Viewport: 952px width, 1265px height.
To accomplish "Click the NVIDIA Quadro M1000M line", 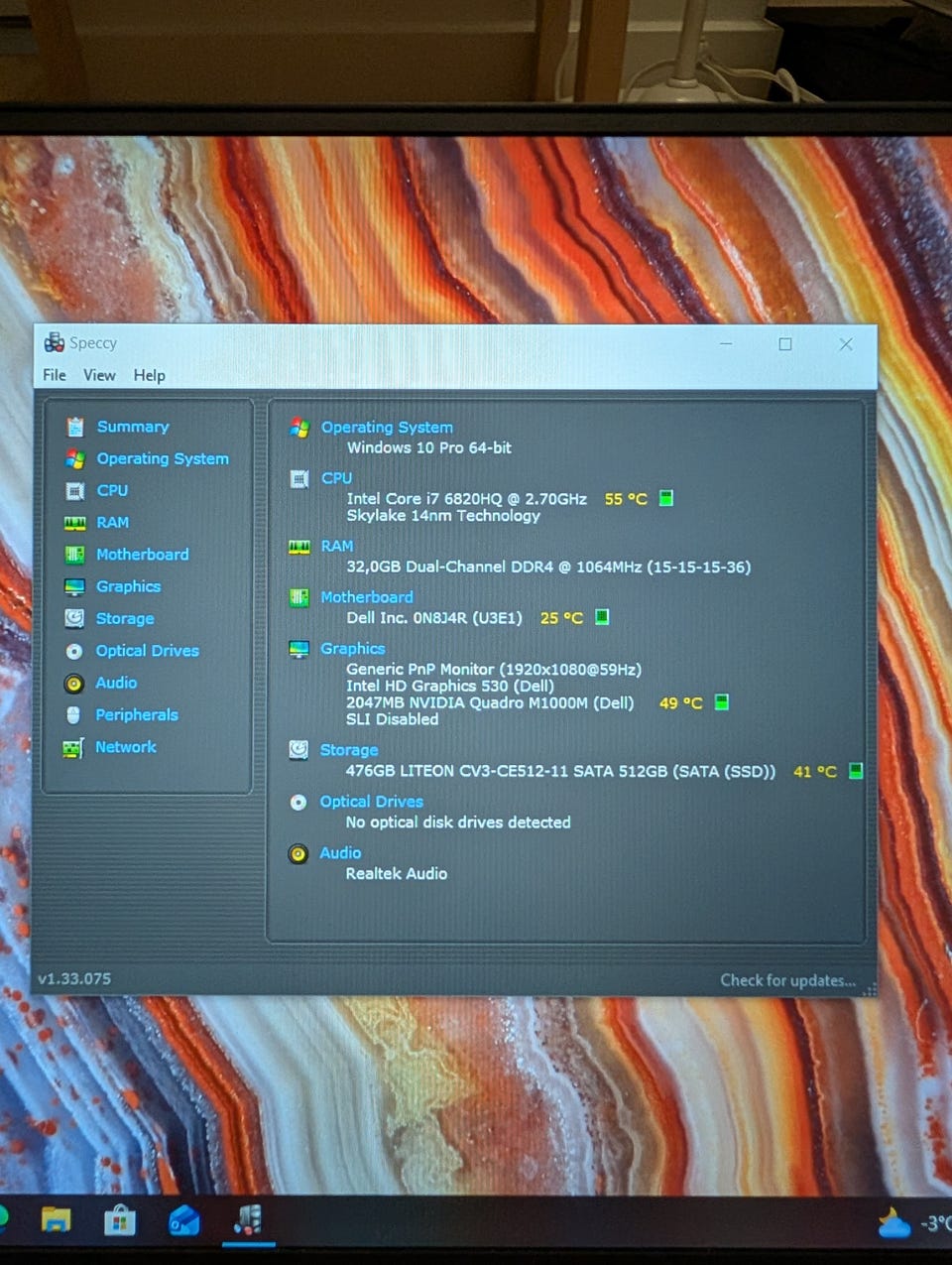I will 490,702.
